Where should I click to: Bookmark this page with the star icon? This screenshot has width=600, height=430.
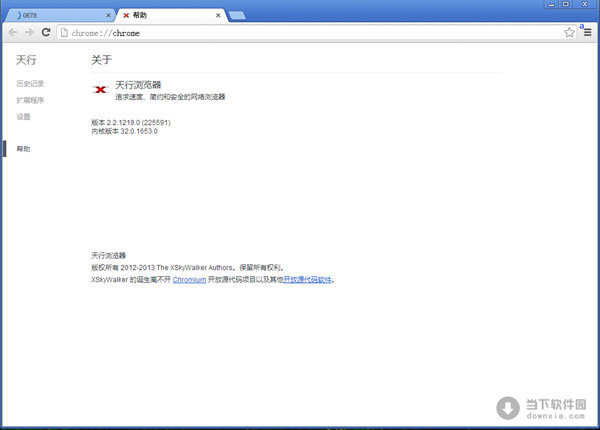(x=569, y=33)
